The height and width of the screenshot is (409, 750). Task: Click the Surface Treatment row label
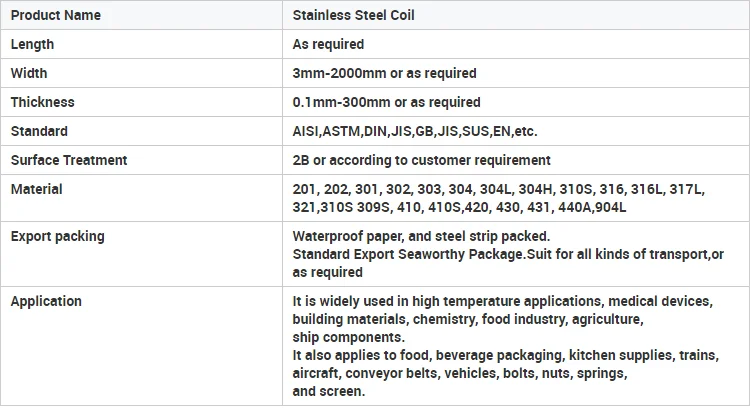(69, 160)
